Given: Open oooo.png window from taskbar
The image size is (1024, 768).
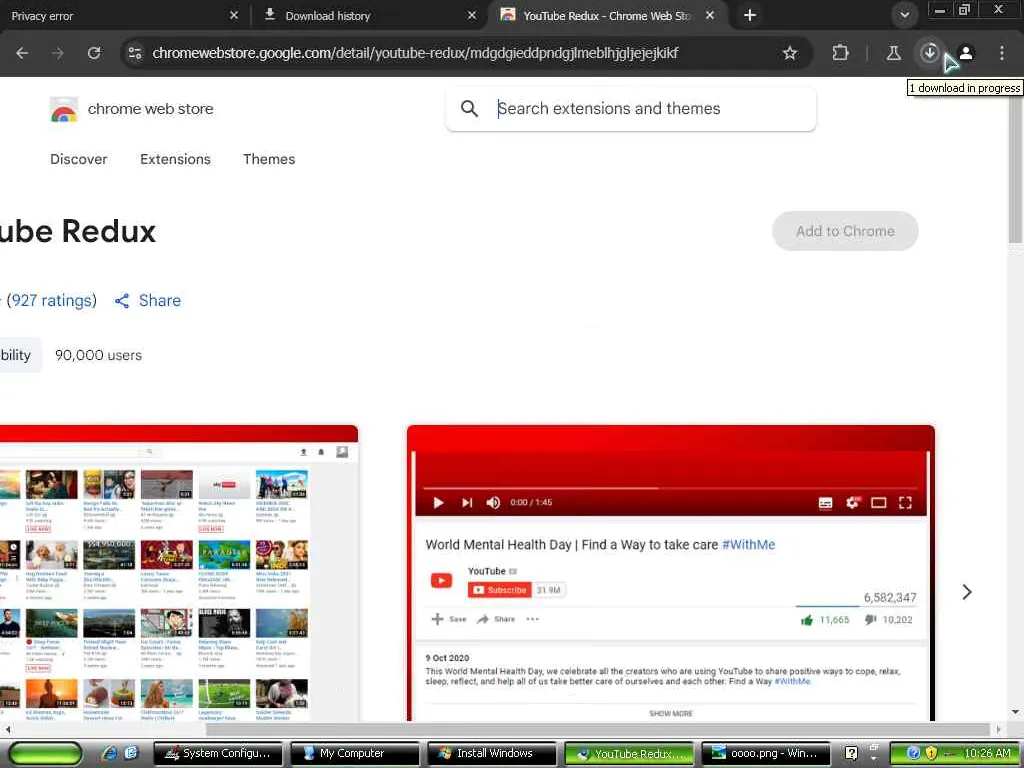Looking at the screenshot, I should pos(765,753).
